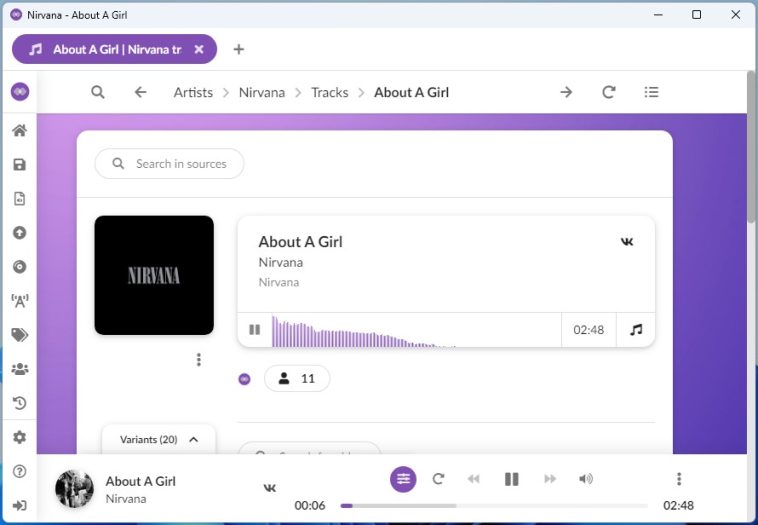The width and height of the screenshot is (758, 525).
Task: Reload the page with refresh icon
Action: tap(609, 92)
